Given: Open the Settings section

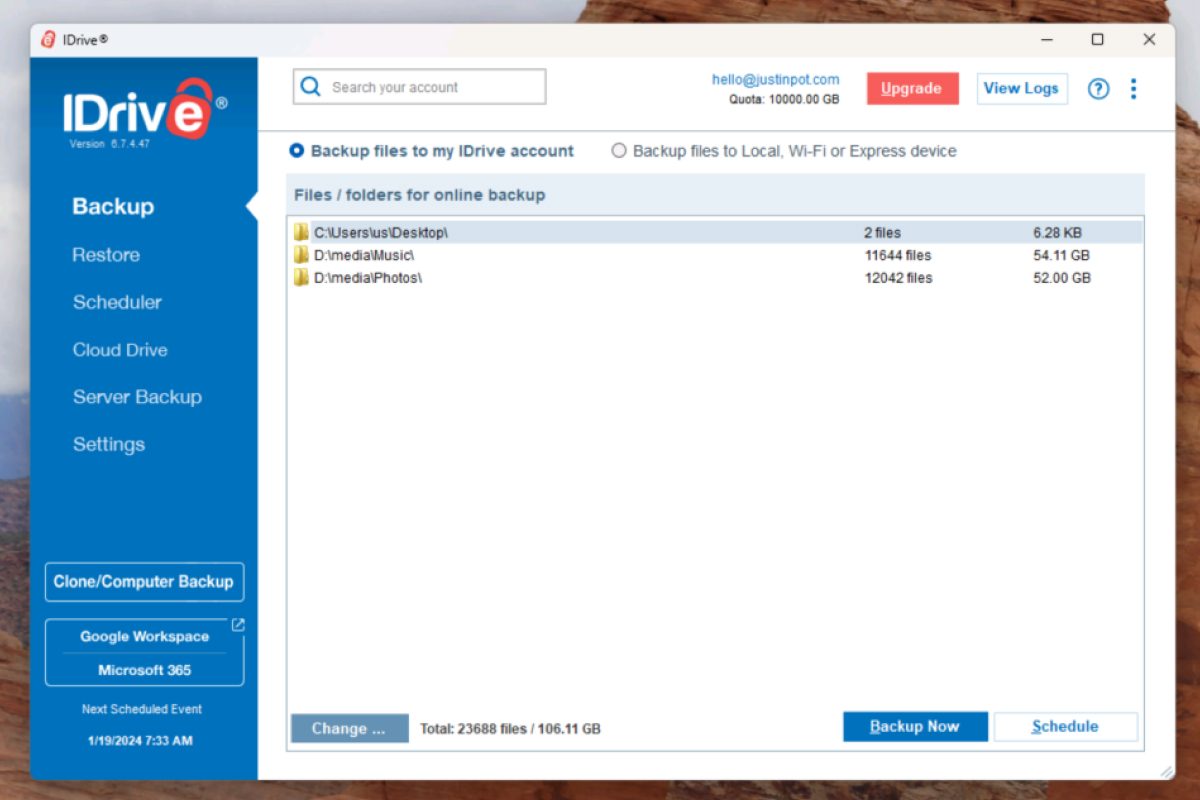Looking at the screenshot, I should pyautogui.click(x=109, y=444).
